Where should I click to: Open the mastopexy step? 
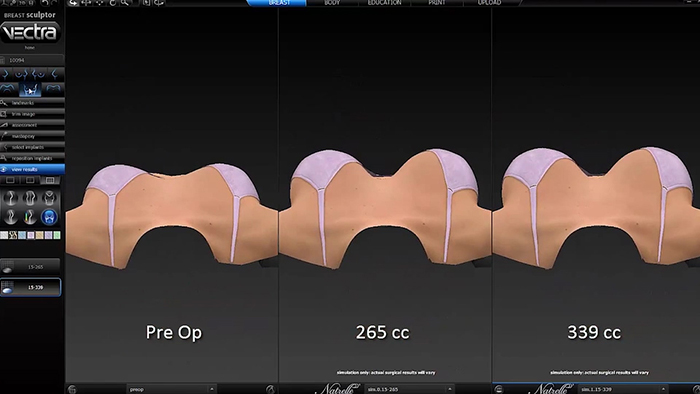tap(32, 136)
